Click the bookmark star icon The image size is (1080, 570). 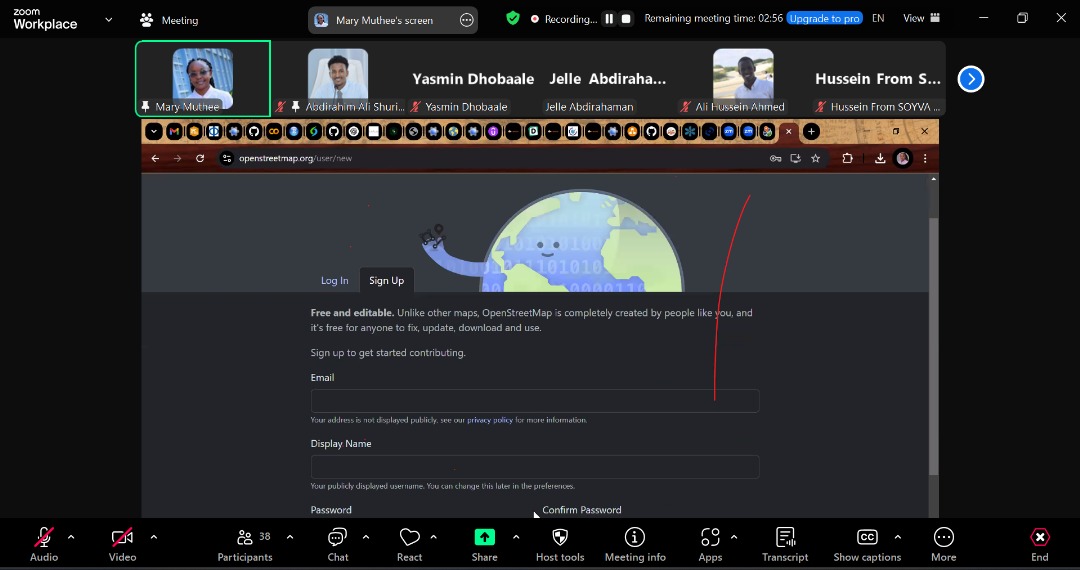(x=816, y=158)
